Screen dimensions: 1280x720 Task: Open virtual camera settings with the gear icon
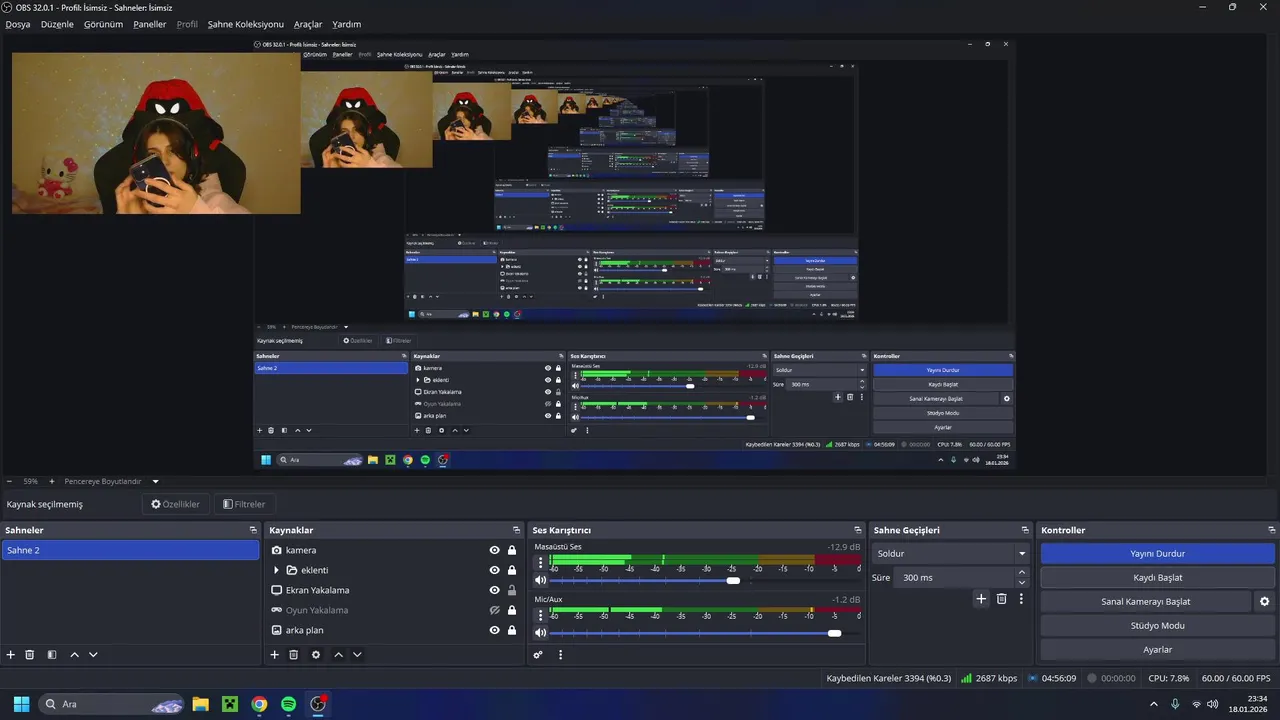(x=1264, y=602)
